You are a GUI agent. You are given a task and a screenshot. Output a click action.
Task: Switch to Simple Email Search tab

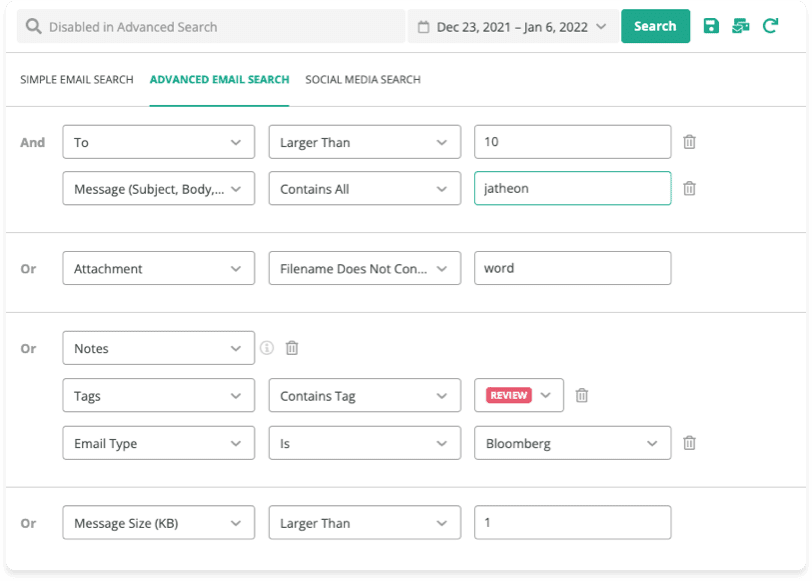(x=77, y=80)
